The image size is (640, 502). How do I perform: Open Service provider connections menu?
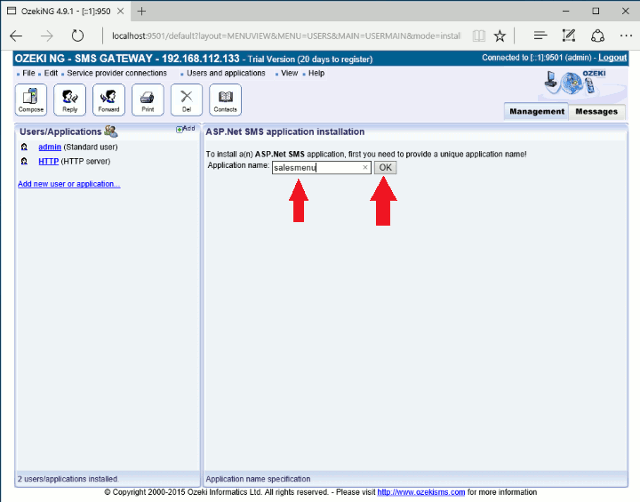[x=116, y=73]
